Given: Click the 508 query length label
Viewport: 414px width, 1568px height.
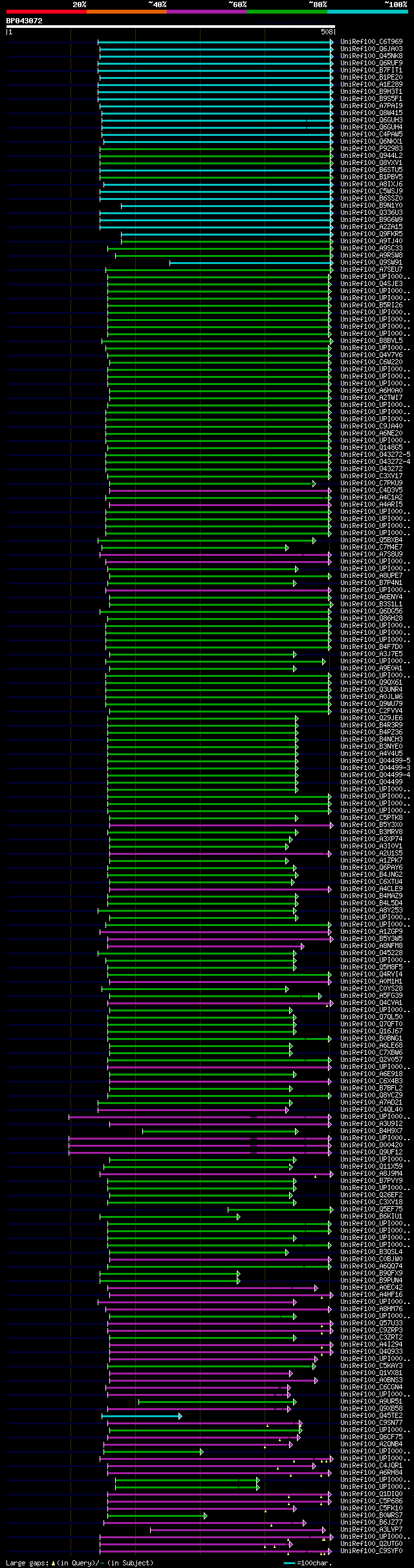Looking at the screenshot, I should (327, 32).
